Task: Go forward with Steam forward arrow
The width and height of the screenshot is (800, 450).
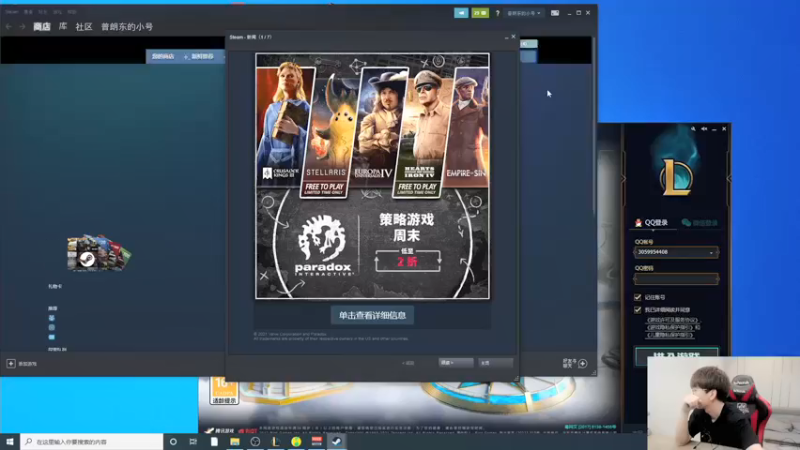Action: click(22, 27)
